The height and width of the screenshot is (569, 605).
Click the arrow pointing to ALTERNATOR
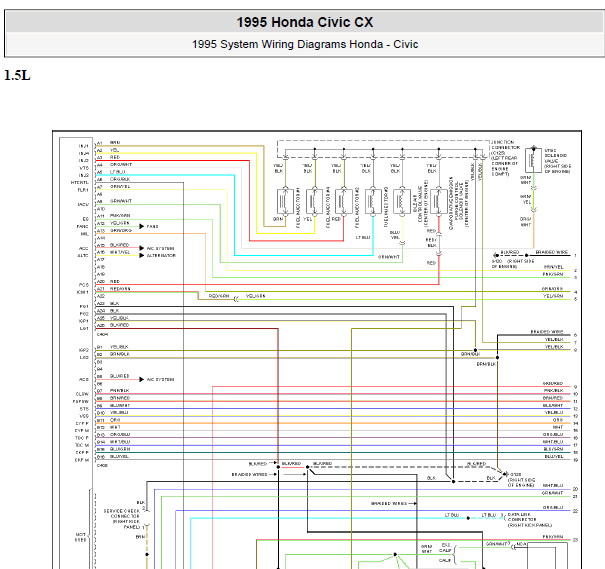coord(142,255)
